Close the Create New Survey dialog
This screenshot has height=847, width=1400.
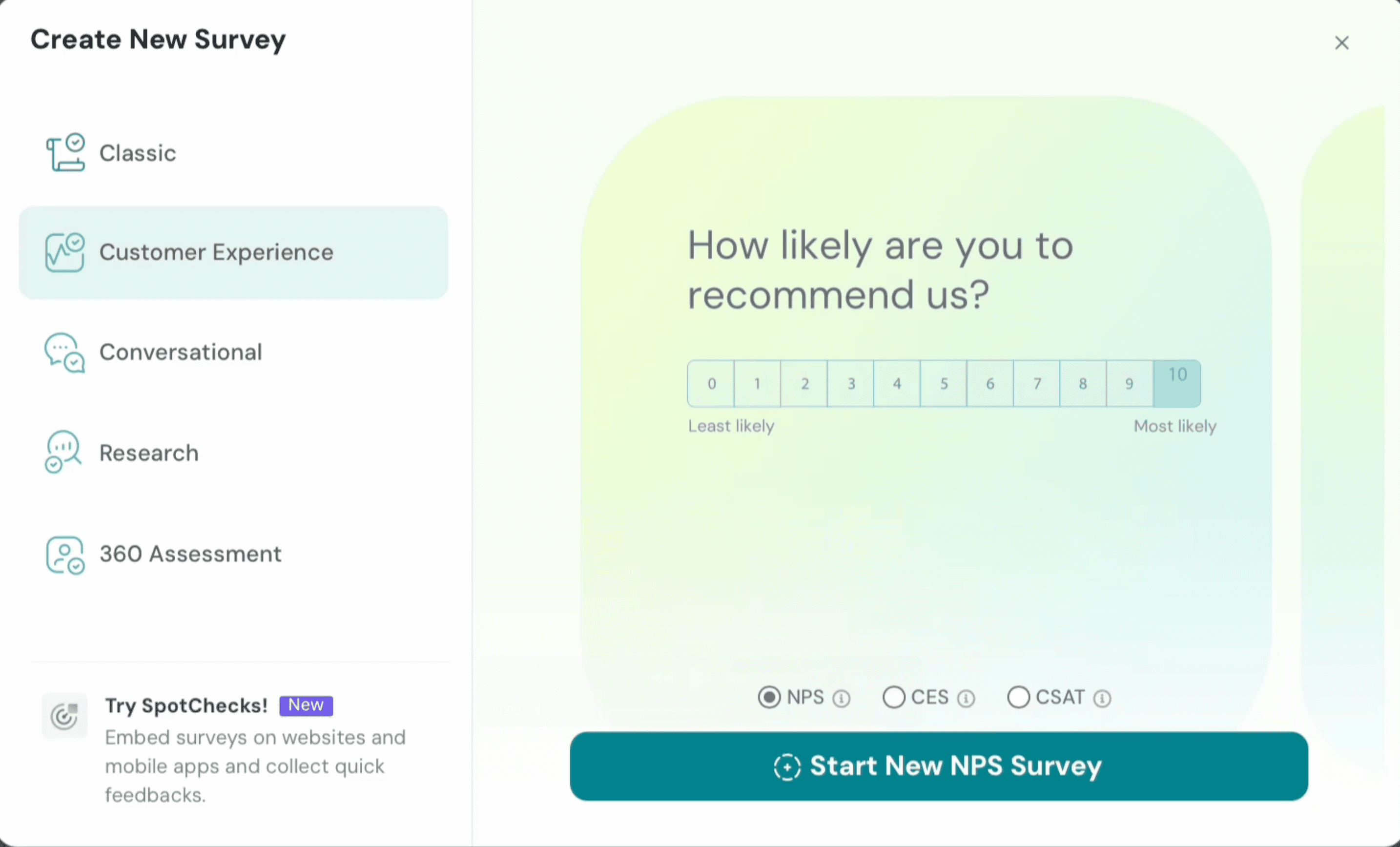point(1342,42)
